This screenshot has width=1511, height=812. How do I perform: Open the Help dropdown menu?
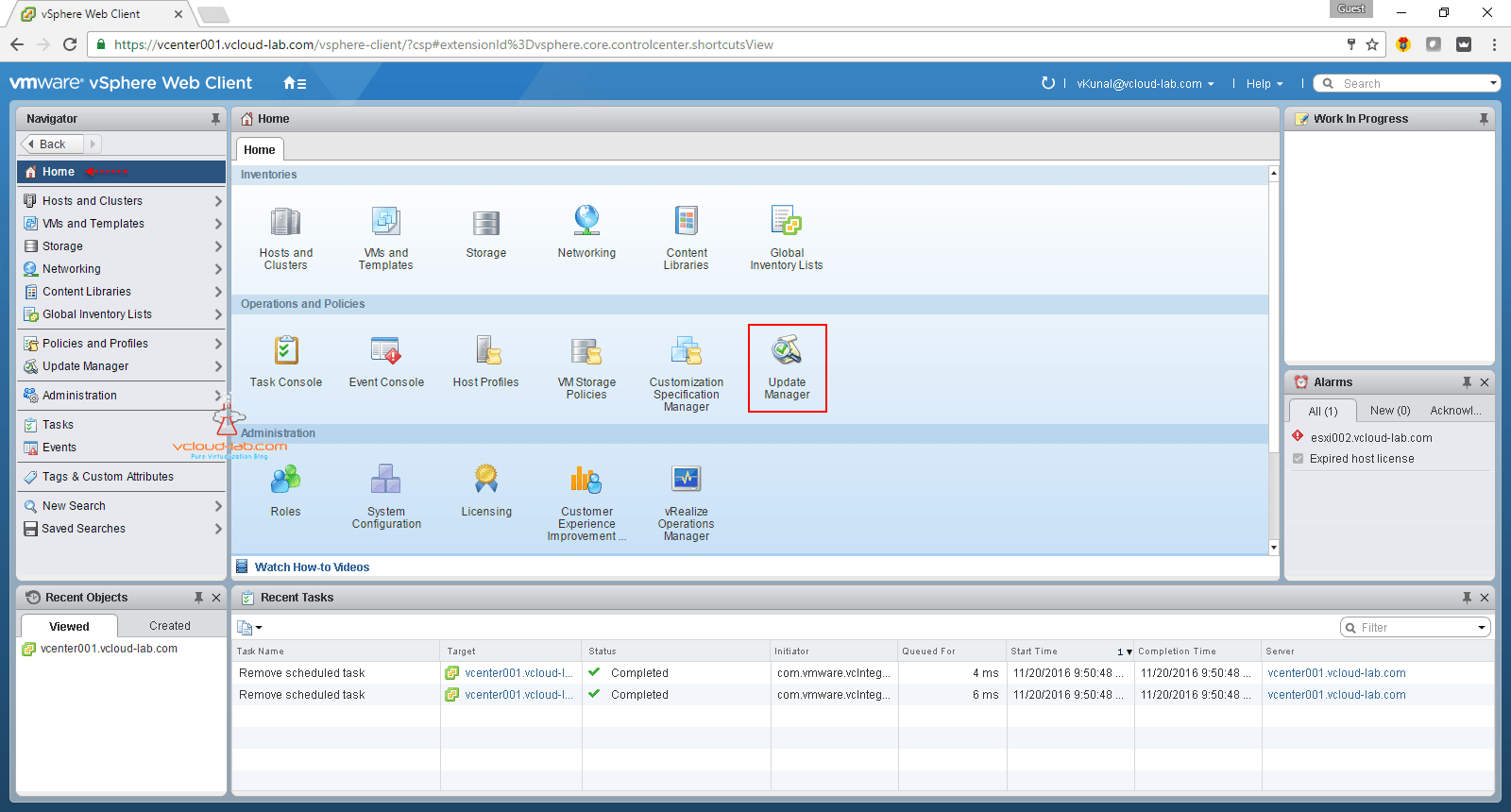pyautogui.click(x=1265, y=84)
